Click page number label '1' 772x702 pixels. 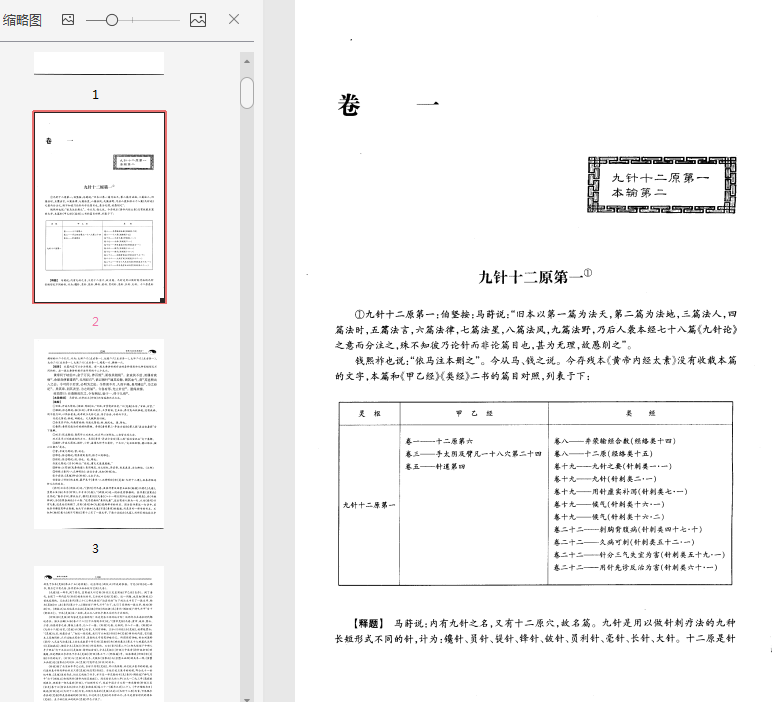point(96,95)
